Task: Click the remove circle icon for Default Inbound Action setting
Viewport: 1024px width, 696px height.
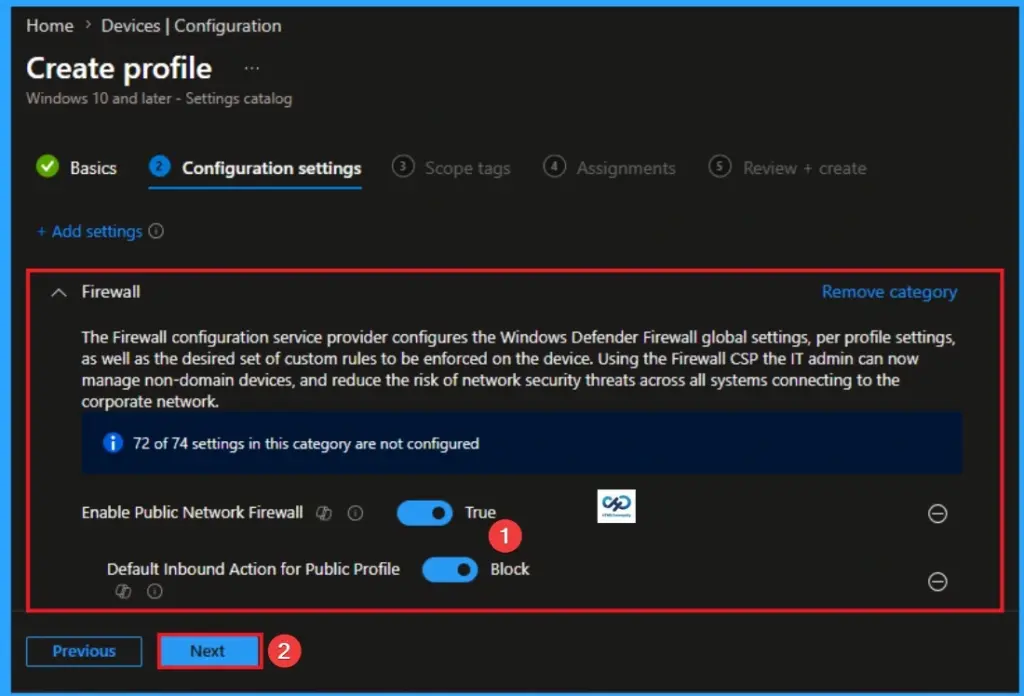Action: 938,581
